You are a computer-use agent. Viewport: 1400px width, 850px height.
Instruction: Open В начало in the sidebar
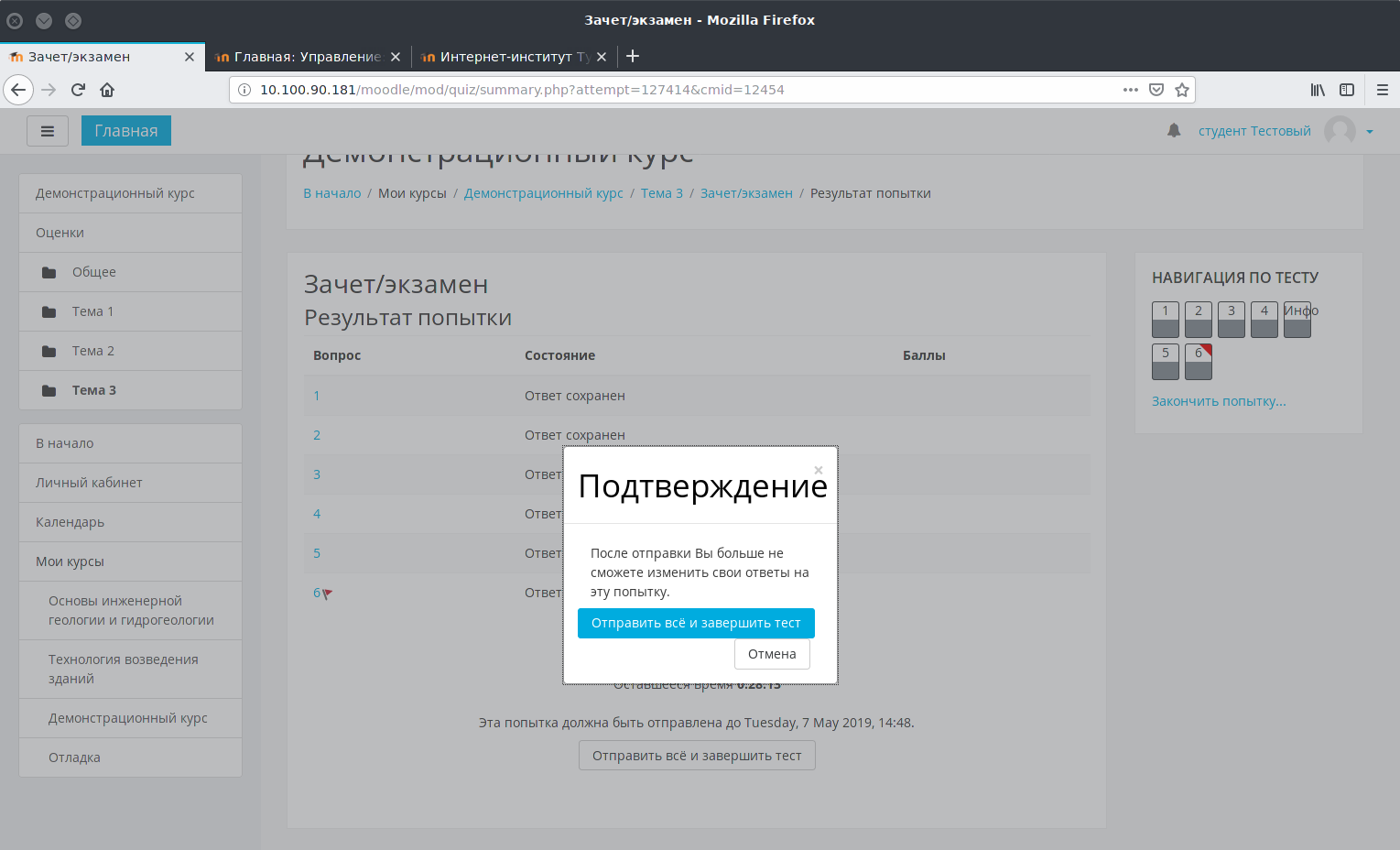click(x=130, y=443)
